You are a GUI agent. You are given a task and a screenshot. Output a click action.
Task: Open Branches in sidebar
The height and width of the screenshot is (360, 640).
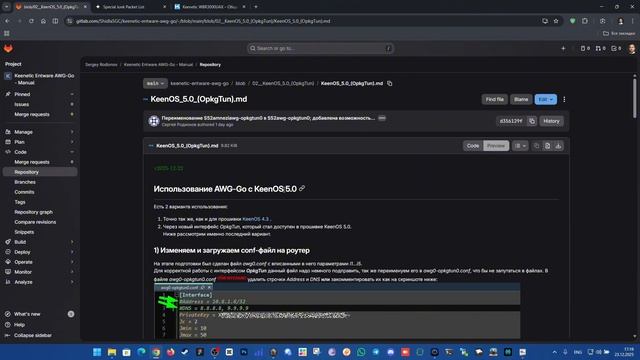pyautogui.click(x=40, y=182)
